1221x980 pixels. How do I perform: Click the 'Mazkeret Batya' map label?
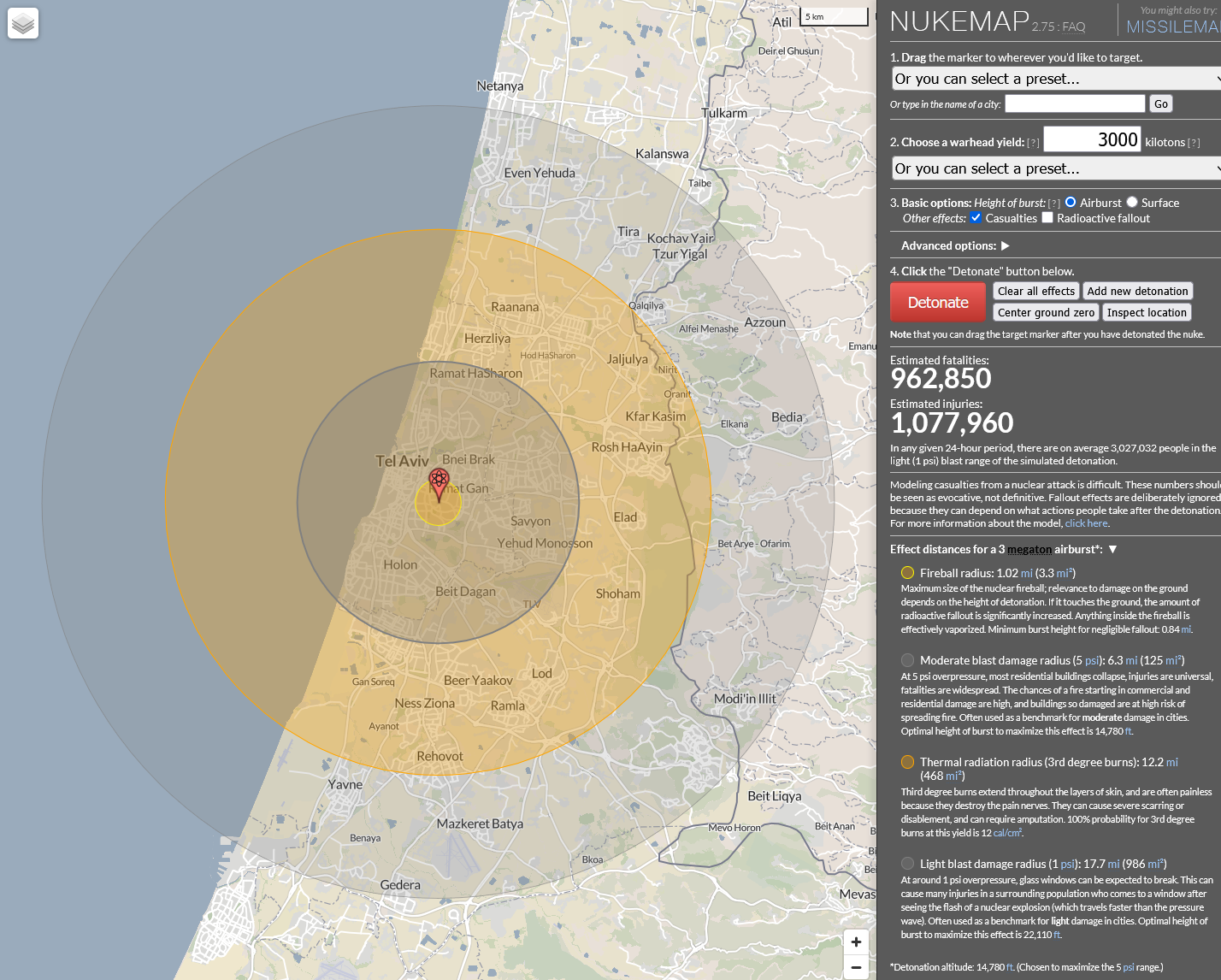pyautogui.click(x=480, y=824)
